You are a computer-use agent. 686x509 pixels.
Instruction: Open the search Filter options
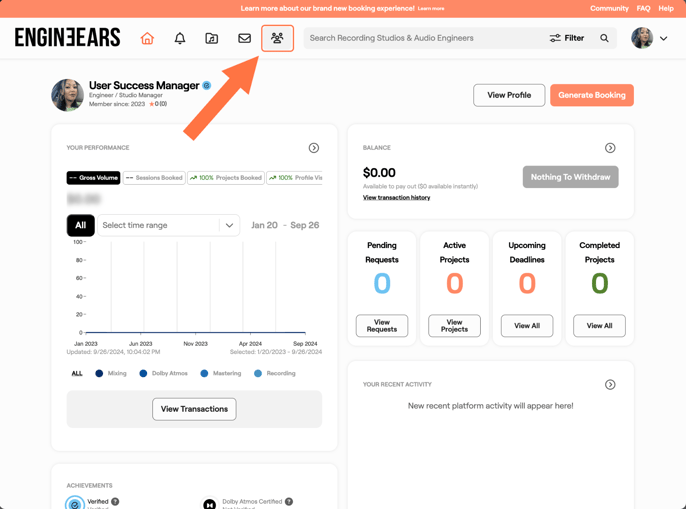click(567, 39)
